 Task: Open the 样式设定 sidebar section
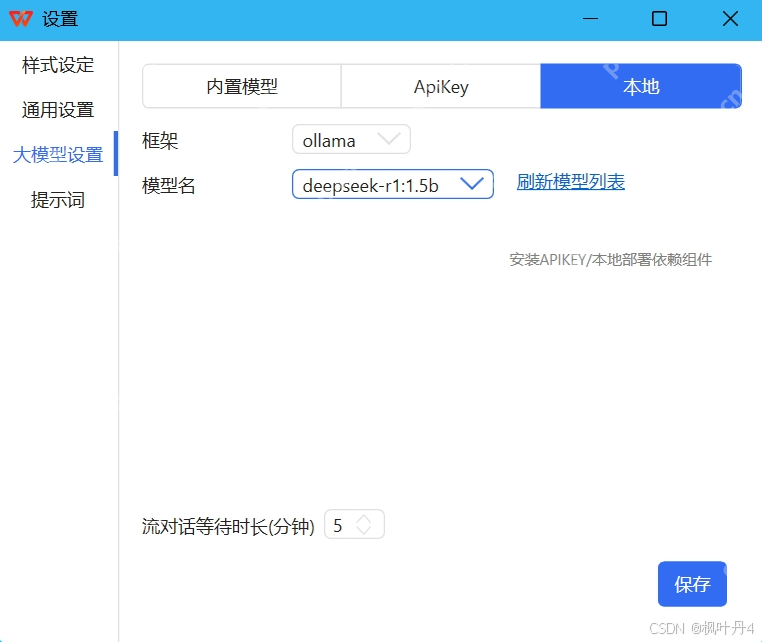coord(58,65)
